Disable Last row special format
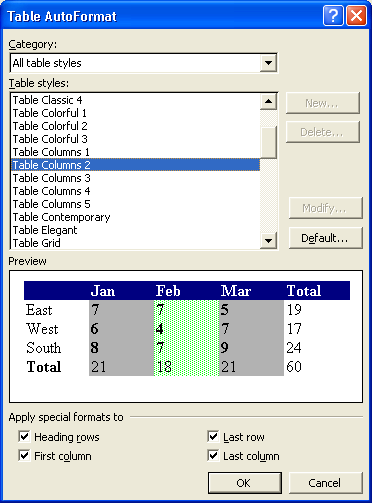This screenshot has height=503, width=372. click(213, 436)
